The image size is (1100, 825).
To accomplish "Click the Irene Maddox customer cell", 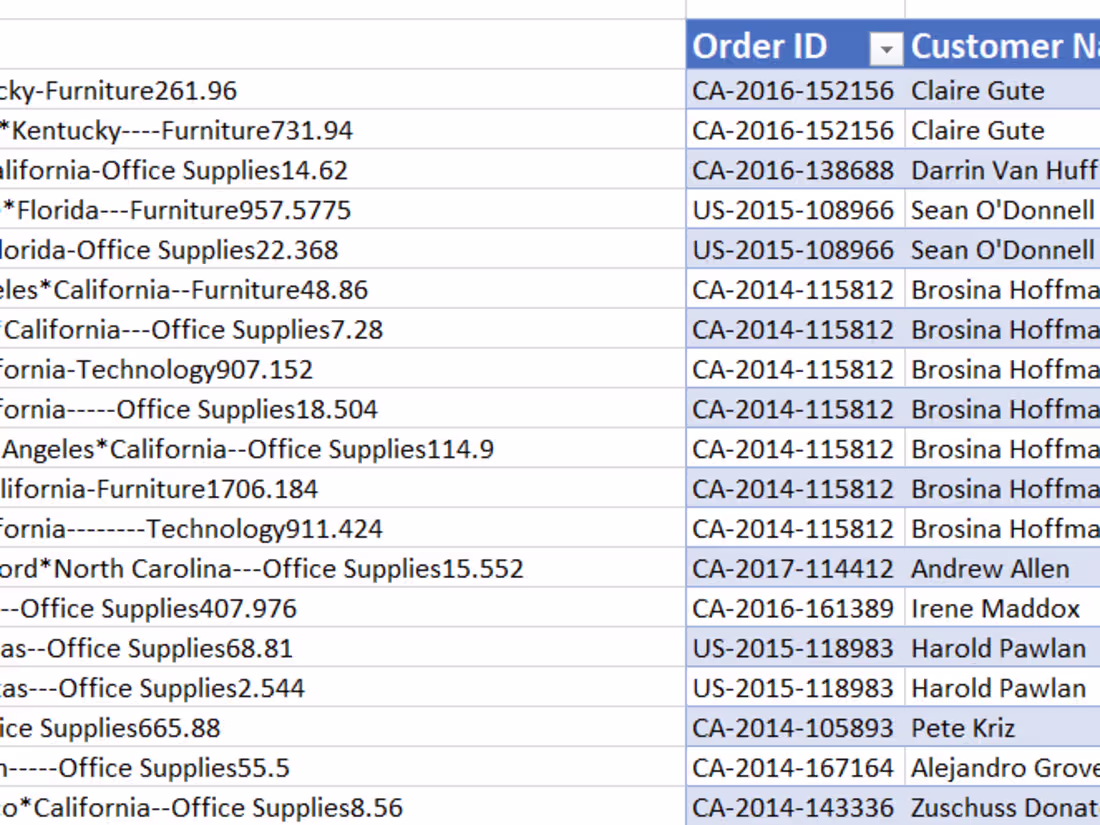I will pyautogui.click(x=995, y=608).
